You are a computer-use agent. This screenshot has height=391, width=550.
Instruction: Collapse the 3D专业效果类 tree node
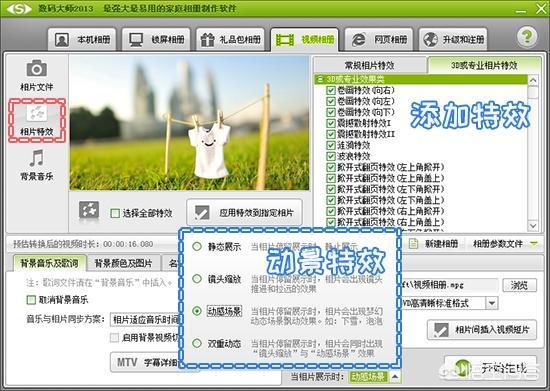319,79
